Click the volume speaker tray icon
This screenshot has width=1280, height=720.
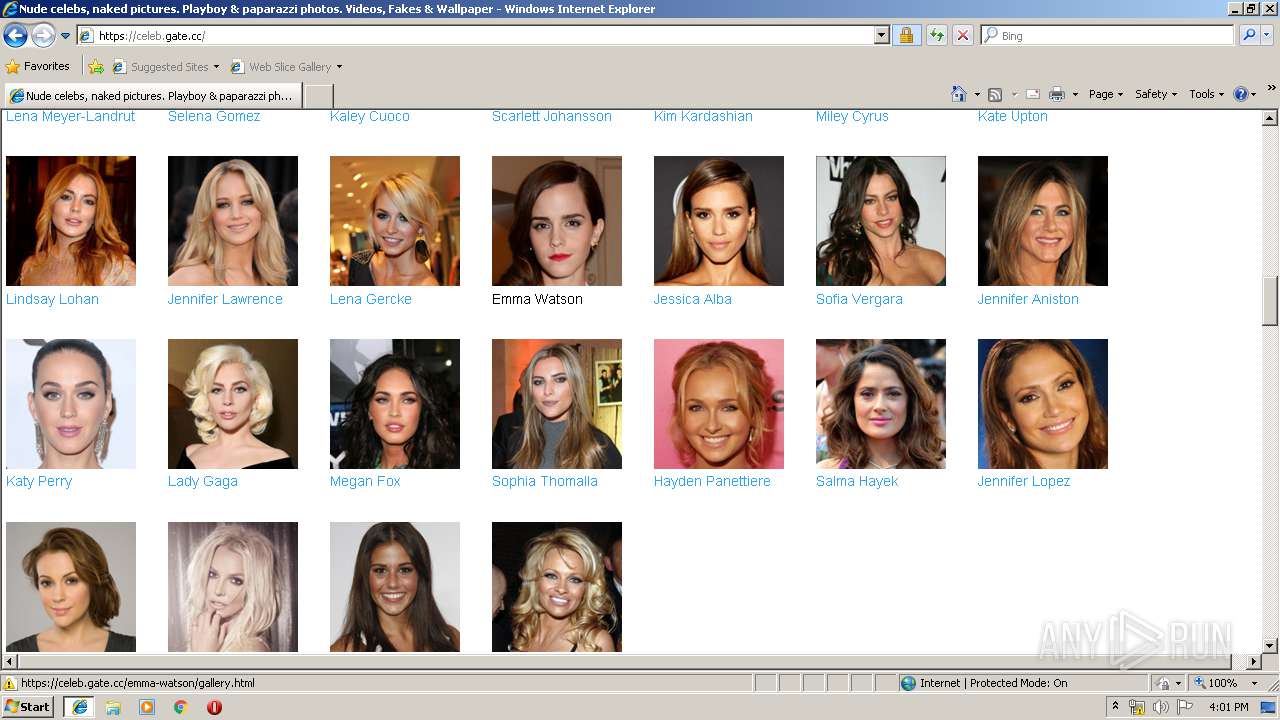point(1160,707)
